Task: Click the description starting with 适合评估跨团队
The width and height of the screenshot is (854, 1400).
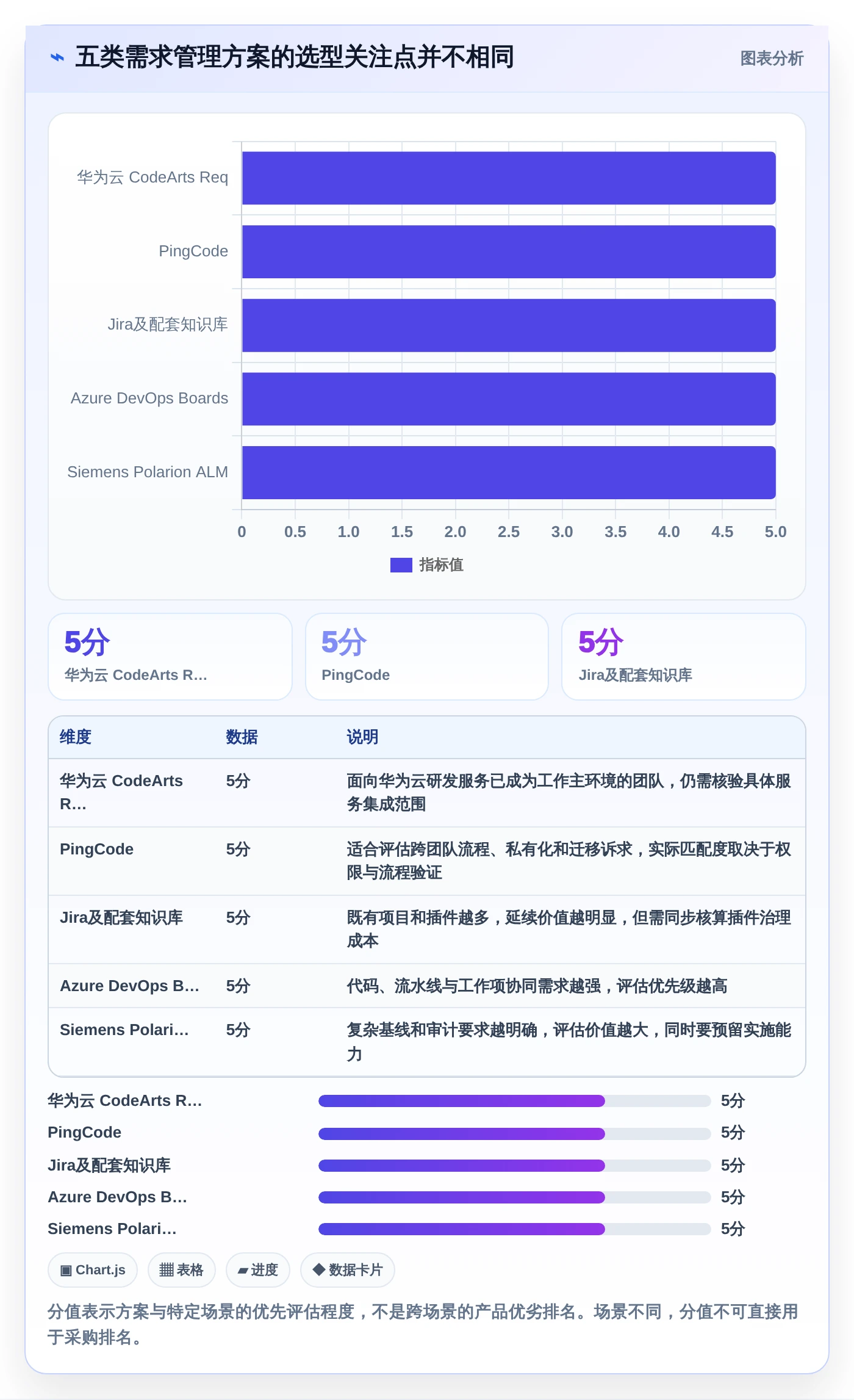Action: point(569,861)
